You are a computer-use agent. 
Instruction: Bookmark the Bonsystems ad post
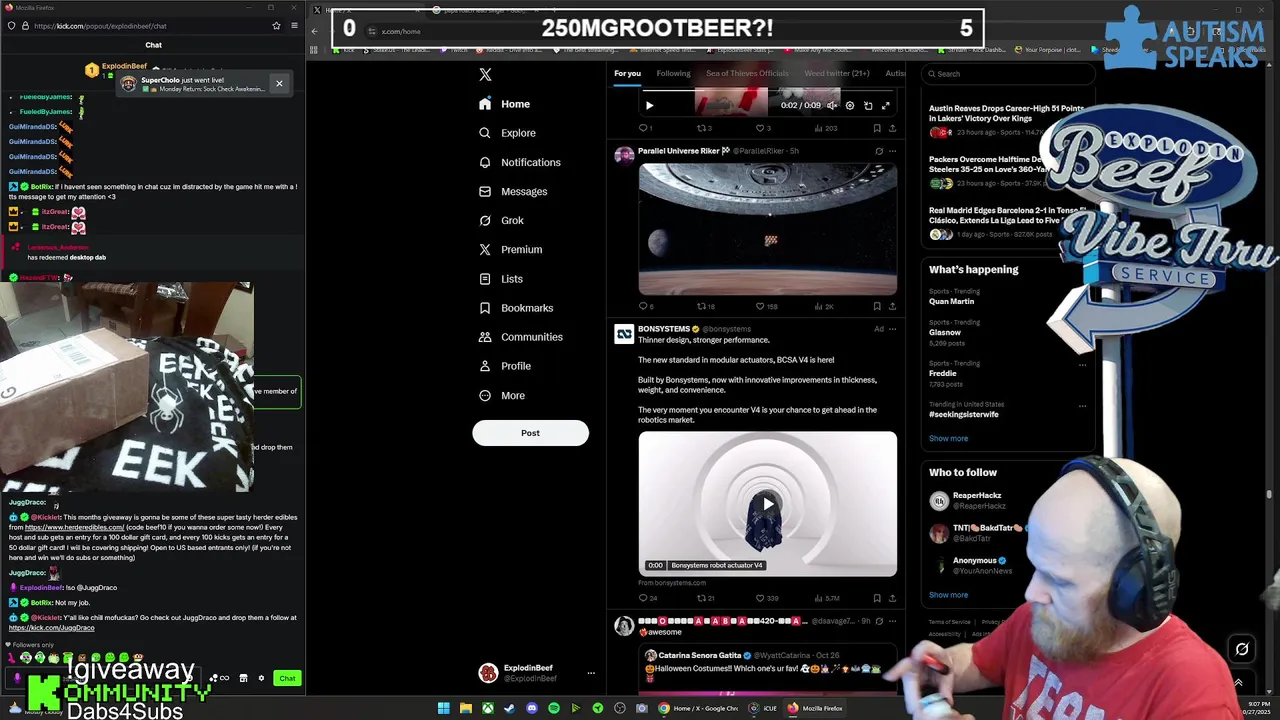pyautogui.click(x=877, y=598)
